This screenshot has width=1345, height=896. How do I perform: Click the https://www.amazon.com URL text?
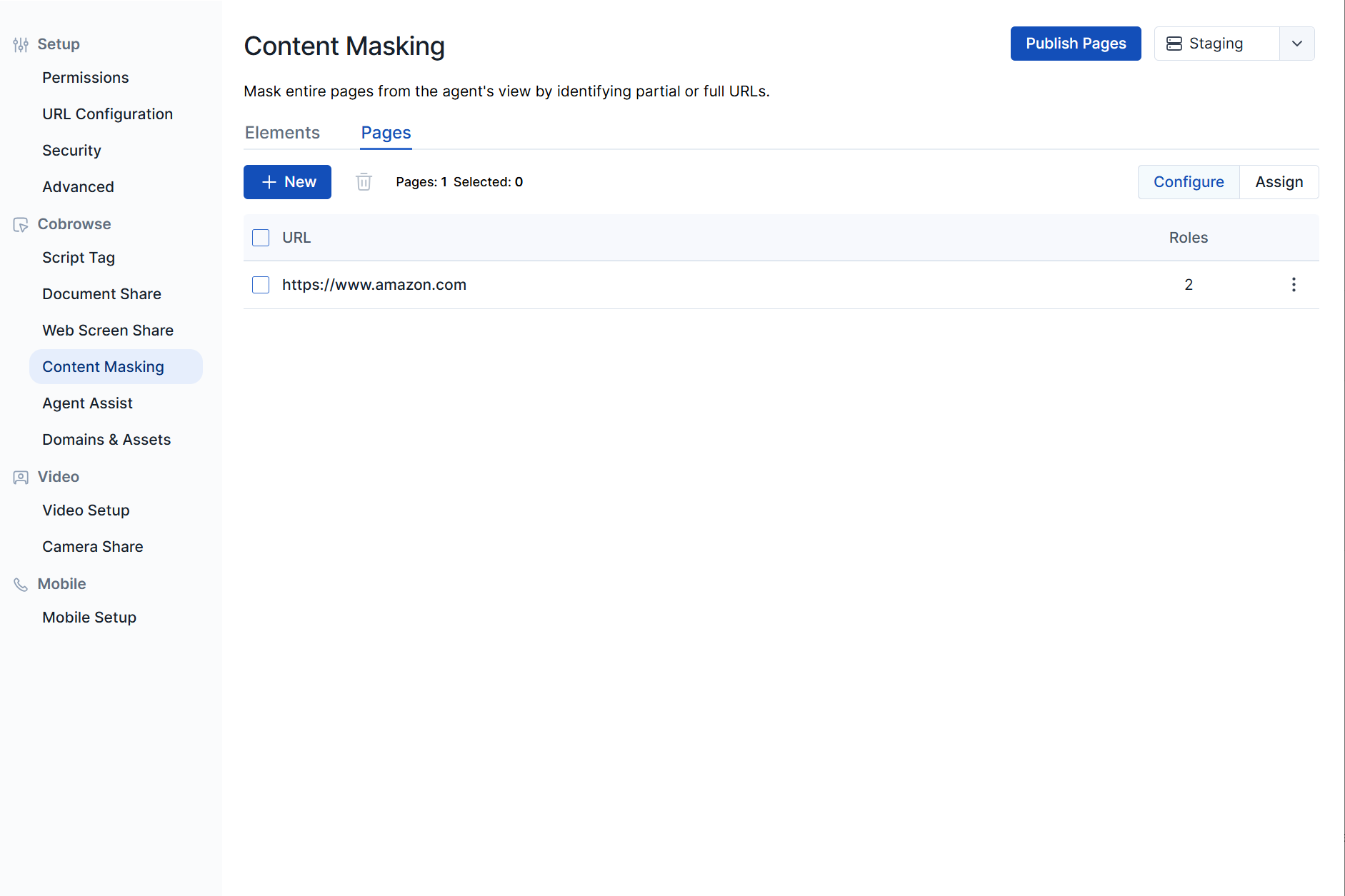coord(374,285)
